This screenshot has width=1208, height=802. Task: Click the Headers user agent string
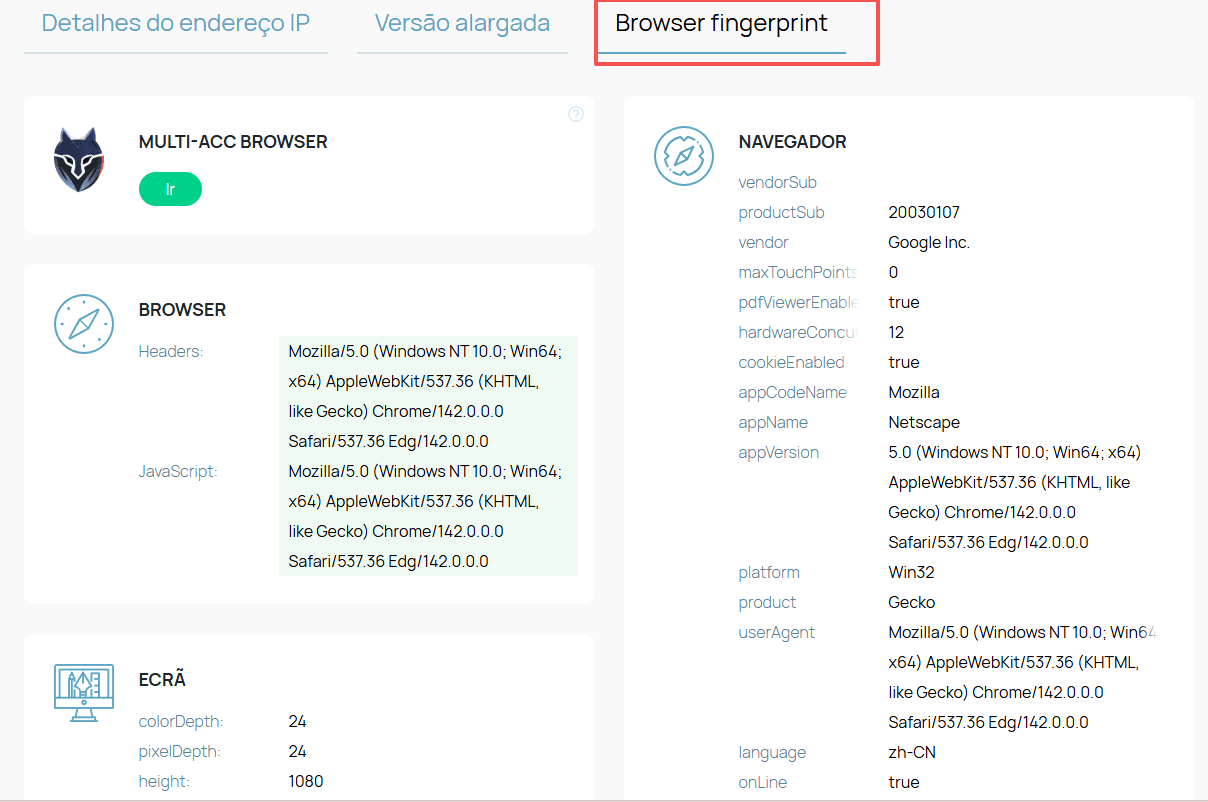(428, 396)
